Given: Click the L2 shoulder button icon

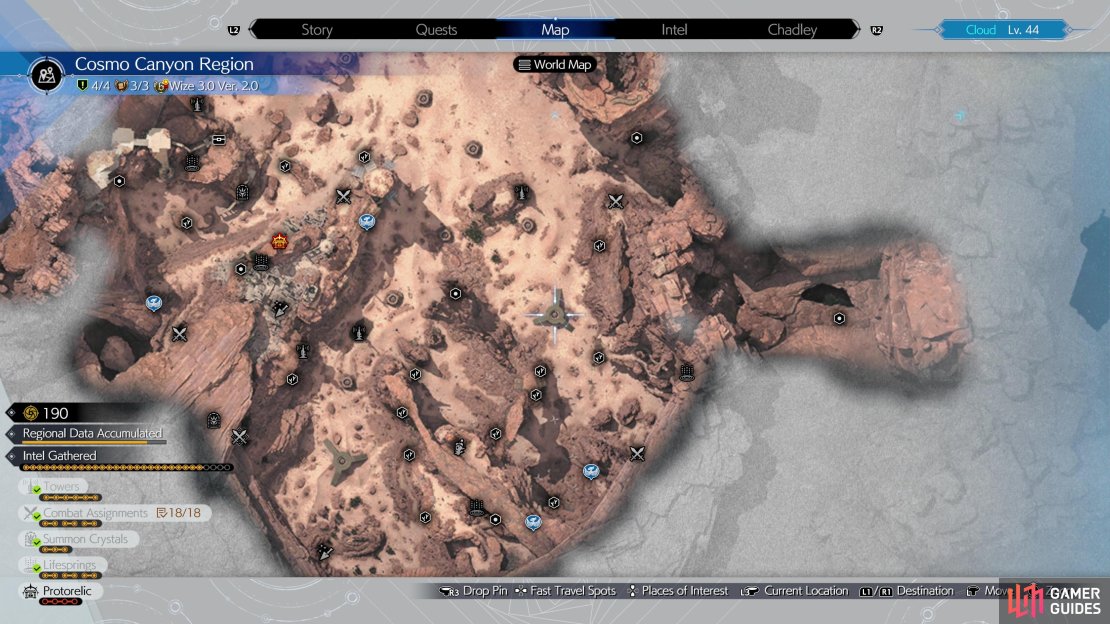Looking at the screenshot, I should tap(234, 30).
